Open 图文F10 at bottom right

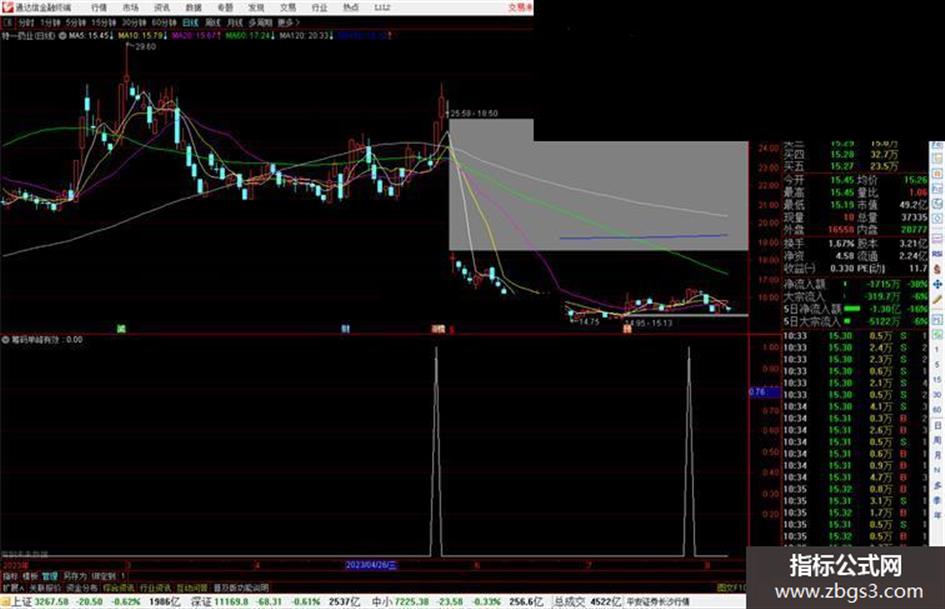click(732, 587)
